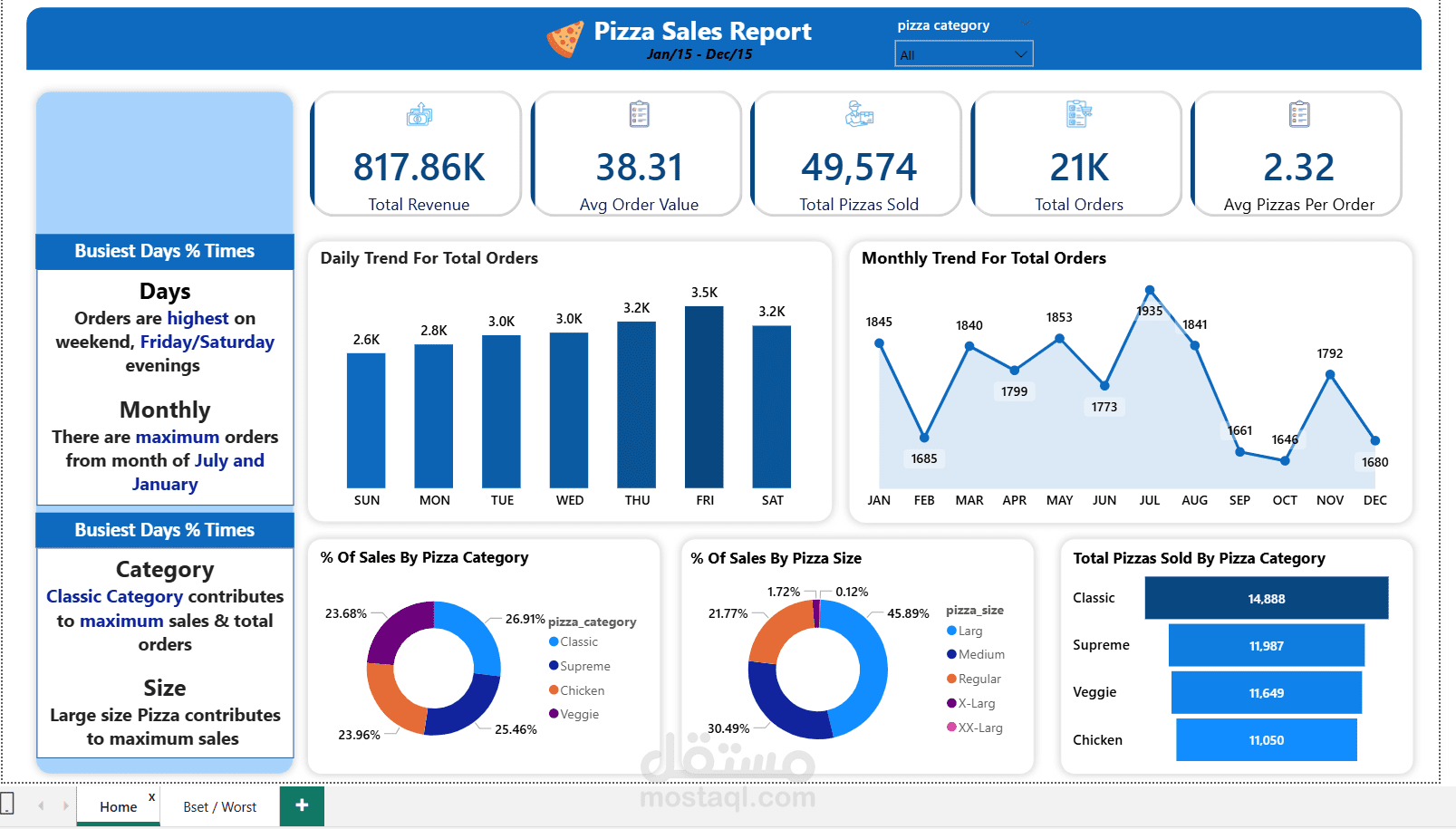
Task: Click the chevron next to the pizza category label
Action: pyautogui.click(x=1025, y=24)
